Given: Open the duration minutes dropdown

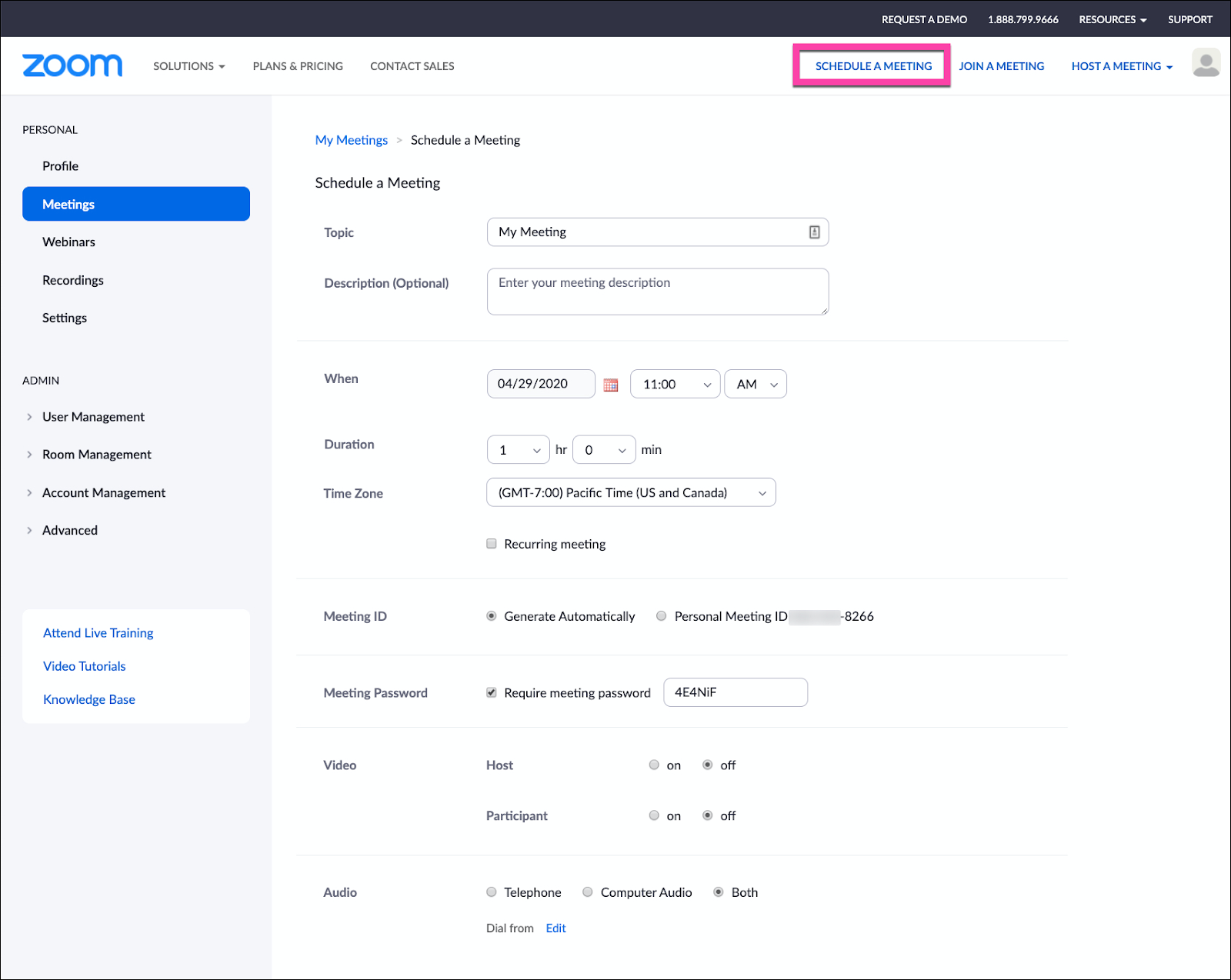Looking at the screenshot, I should [604, 450].
